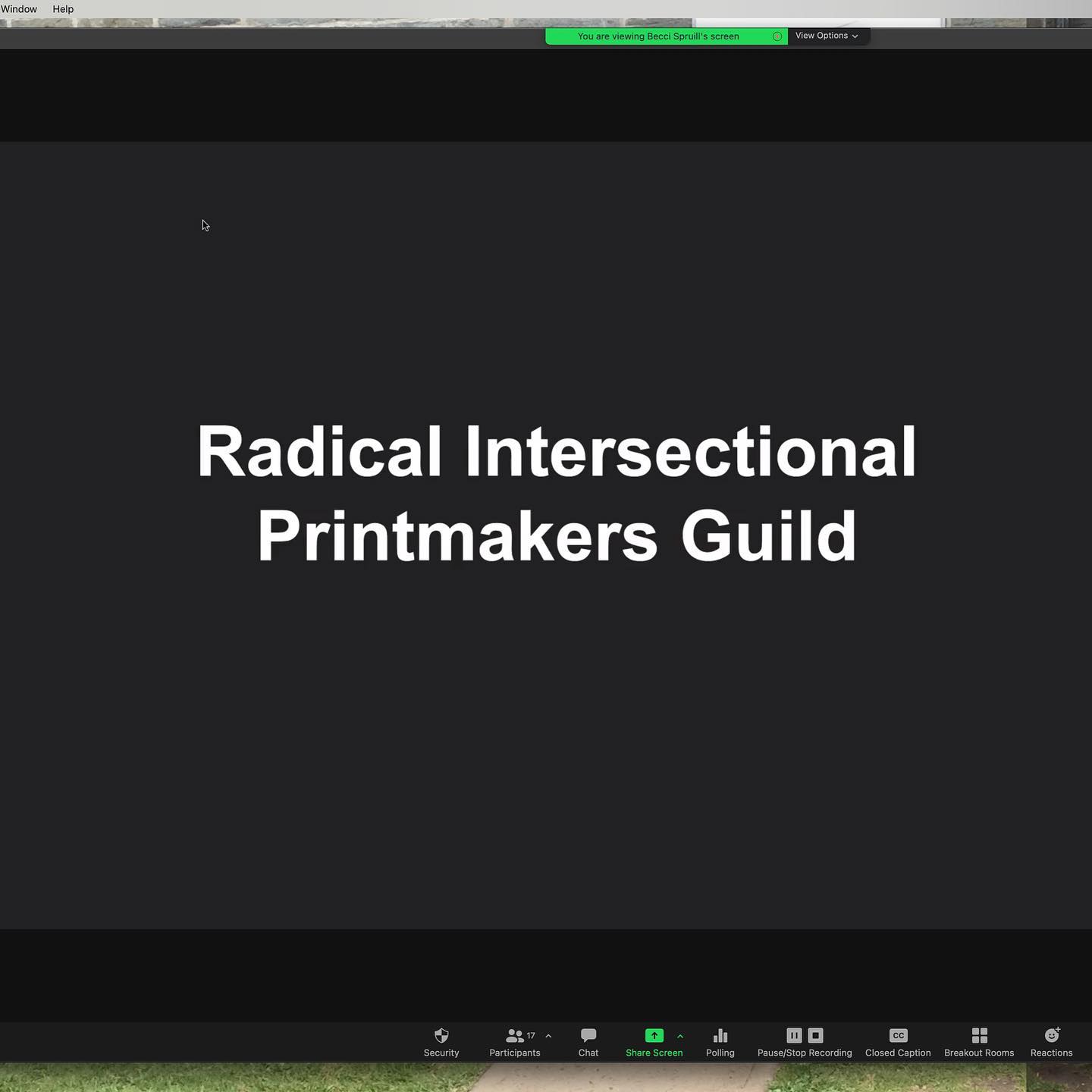The image size is (1092, 1092).
Task: Click the green Share Screen icon
Action: click(x=654, y=1036)
